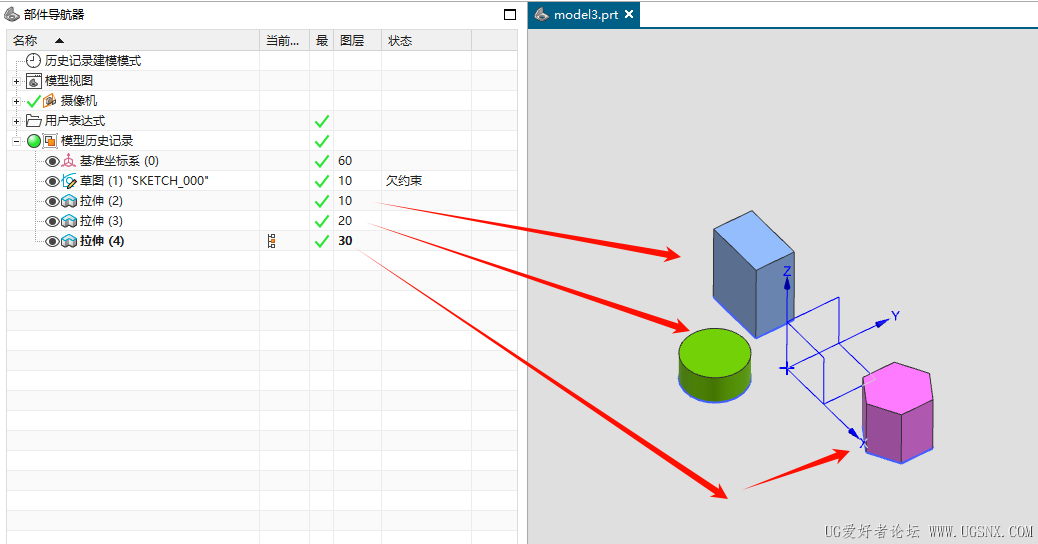Click the sketch icon of 草图 (1)
The width and height of the screenshot is (1038, 544).
(x=69, y=181)
